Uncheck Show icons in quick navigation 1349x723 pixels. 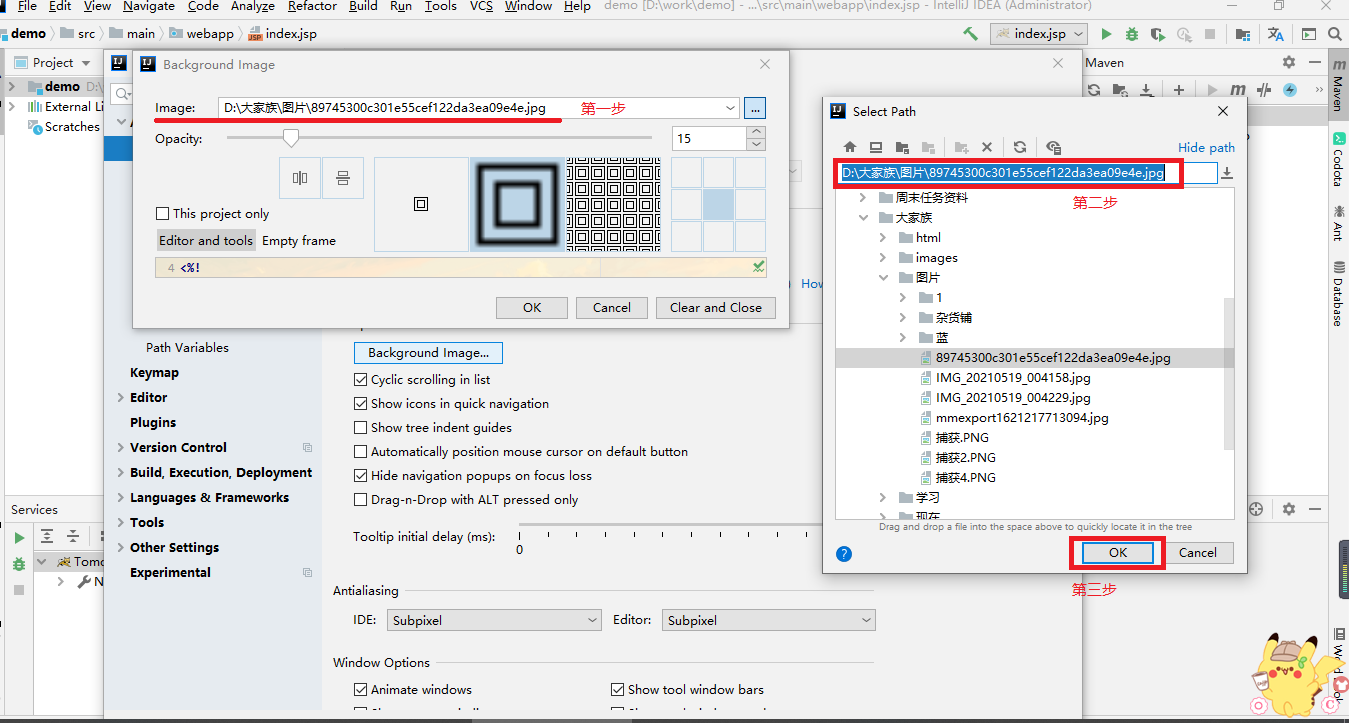[x=361, y=404]
